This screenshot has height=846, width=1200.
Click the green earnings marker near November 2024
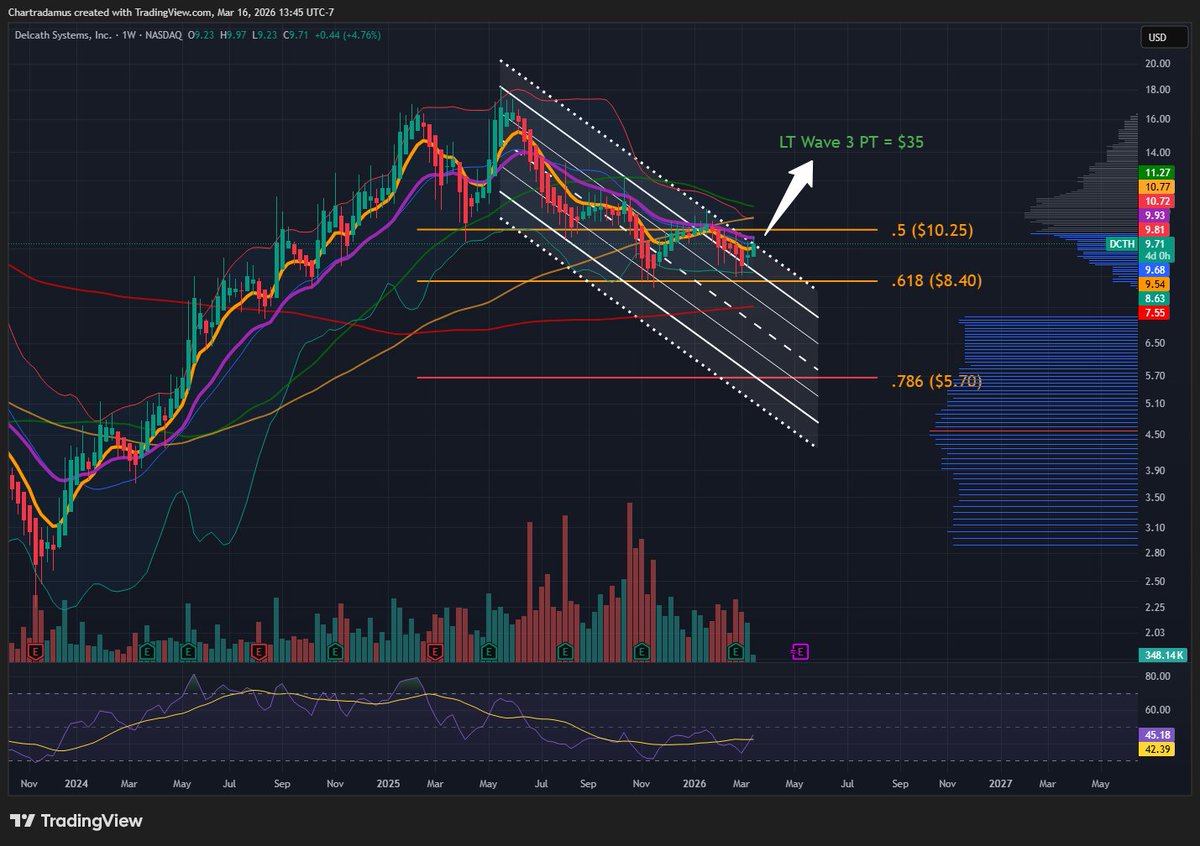pyautogui.click(x=337, y=652)
